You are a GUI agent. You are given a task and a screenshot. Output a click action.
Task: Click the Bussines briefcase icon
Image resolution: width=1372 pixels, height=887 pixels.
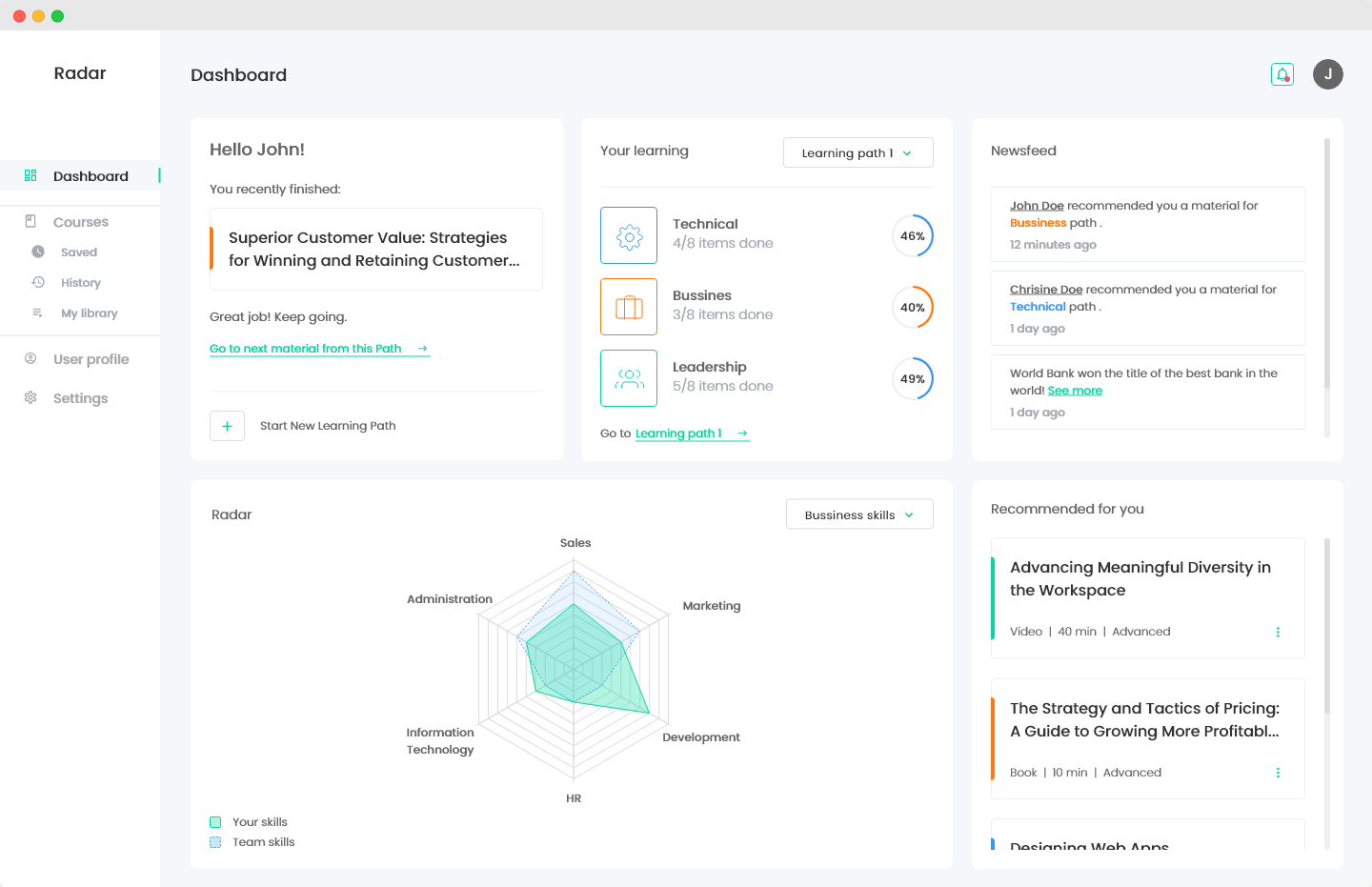pyautogui.click(x=629, y=306)
